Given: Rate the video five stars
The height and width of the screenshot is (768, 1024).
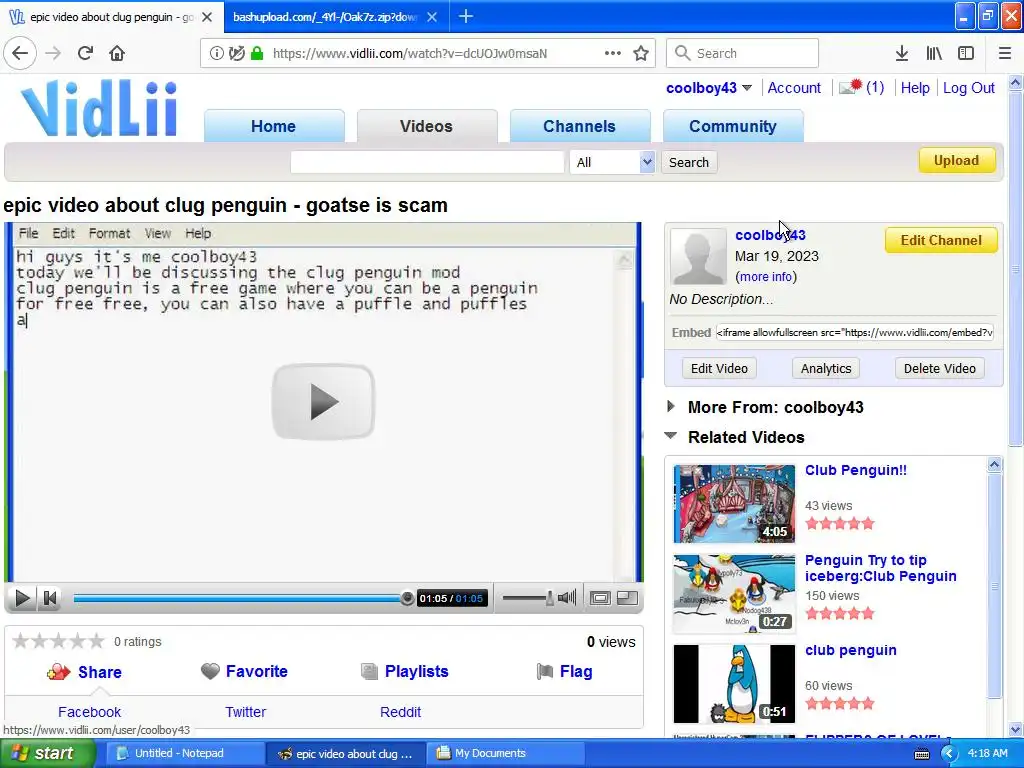Looking at the screenshot, I should [96, 641].
